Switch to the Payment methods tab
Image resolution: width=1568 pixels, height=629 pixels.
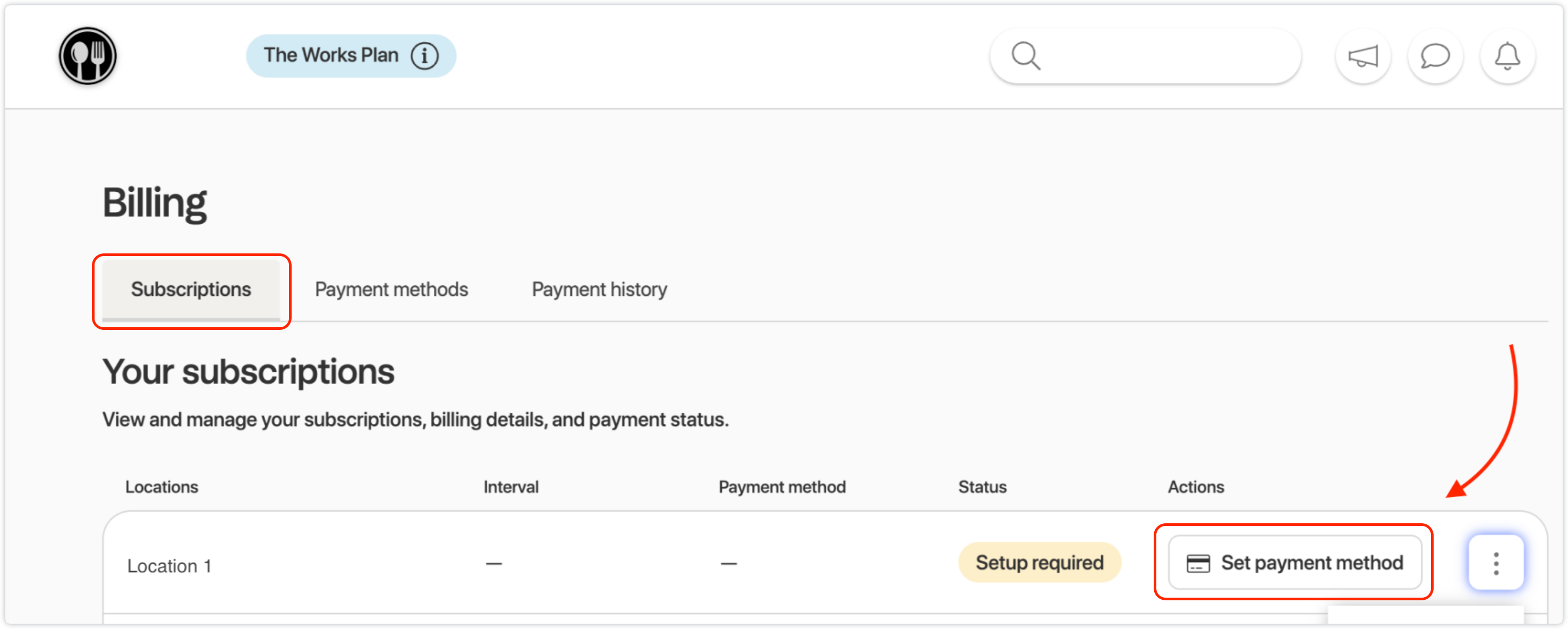click(x=391, y=289)
